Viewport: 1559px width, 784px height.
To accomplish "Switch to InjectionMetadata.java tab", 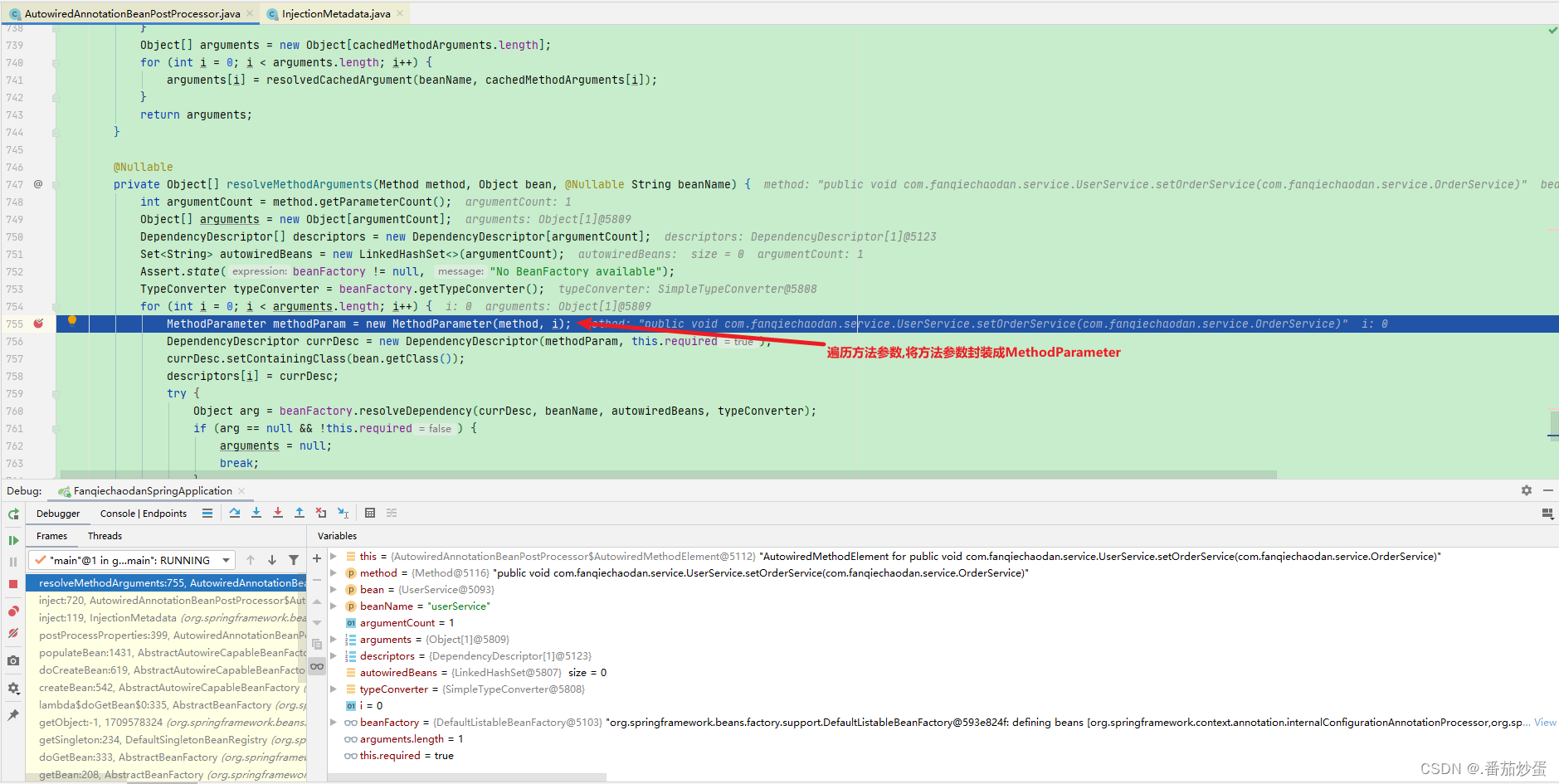I will [336, 13].
